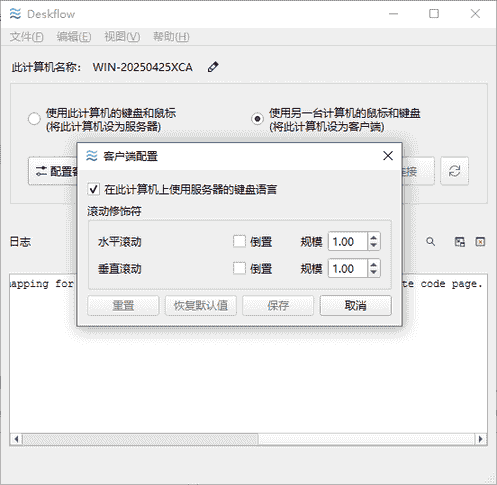This screenshot has width=497, height=485.
Task: Click the Deskflow logo in title bar
Action: pyautogui.click(x=15, y=14)
